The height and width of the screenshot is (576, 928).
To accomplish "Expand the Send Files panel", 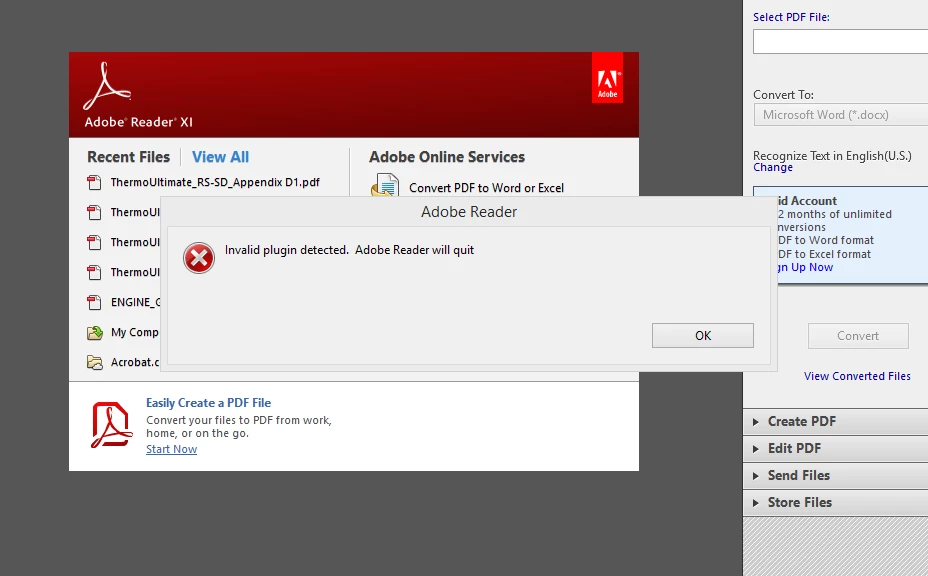I will 836,475.
